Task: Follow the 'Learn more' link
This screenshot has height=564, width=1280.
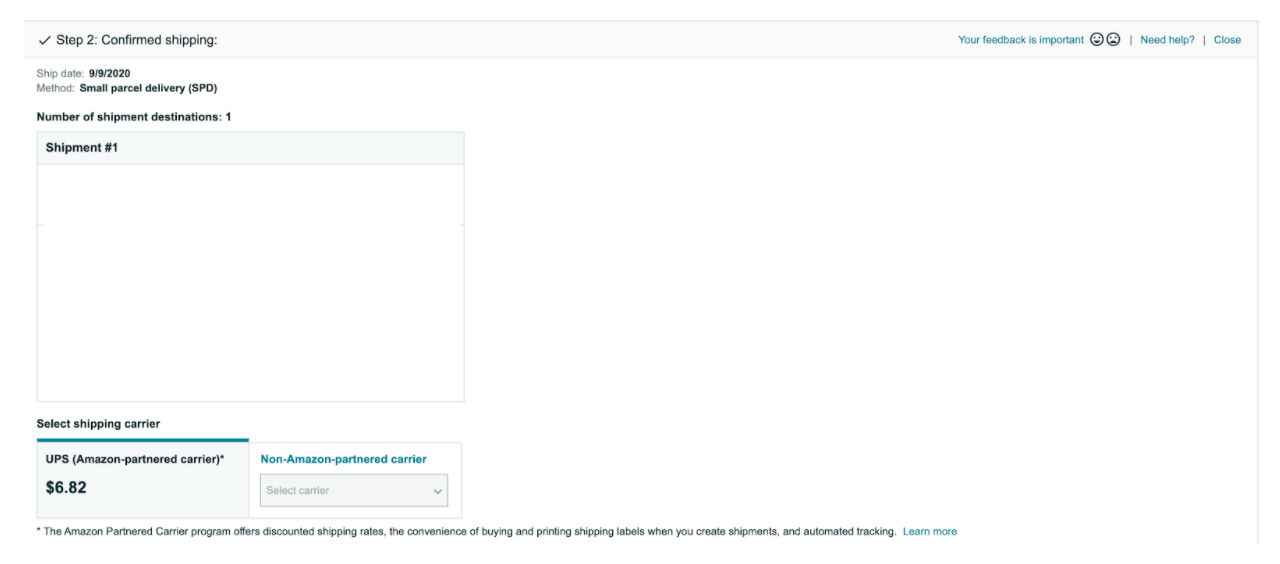Action: coord(929,531)
